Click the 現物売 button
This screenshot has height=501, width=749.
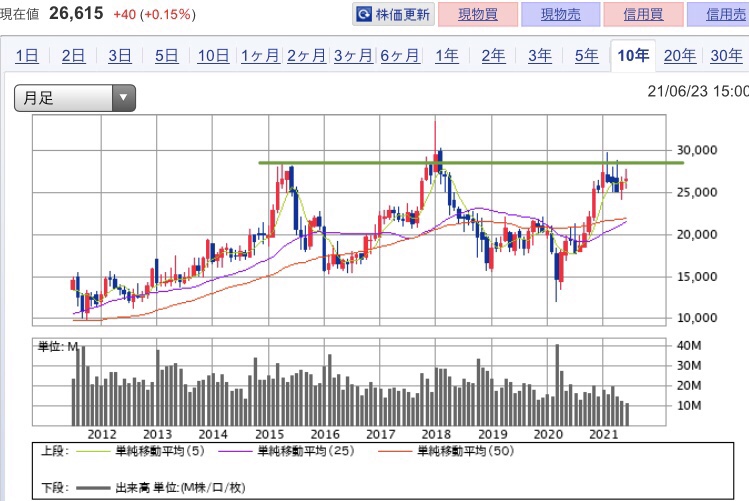pyautogui.click(x=561, y=14)
